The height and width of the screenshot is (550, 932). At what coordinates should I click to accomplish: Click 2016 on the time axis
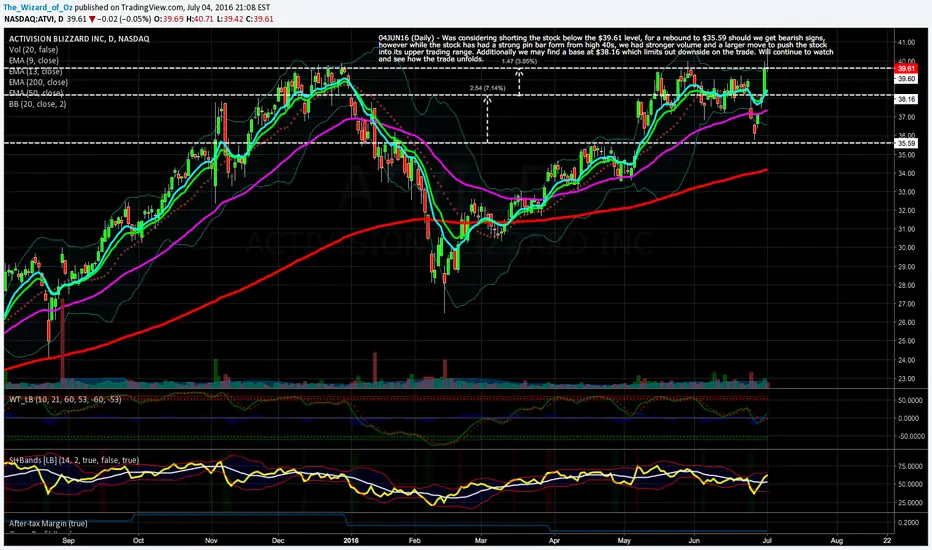click(x=351, y=540)
